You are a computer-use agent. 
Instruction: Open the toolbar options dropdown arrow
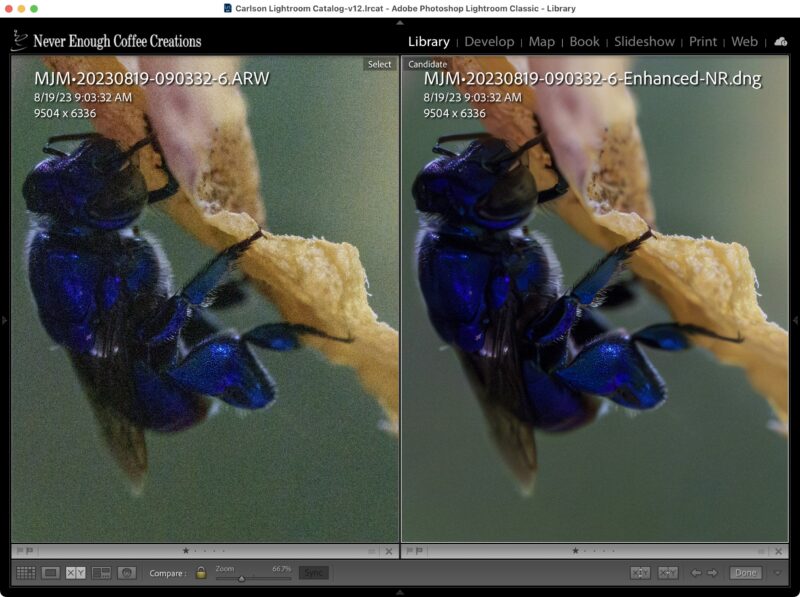coord(778,573)
